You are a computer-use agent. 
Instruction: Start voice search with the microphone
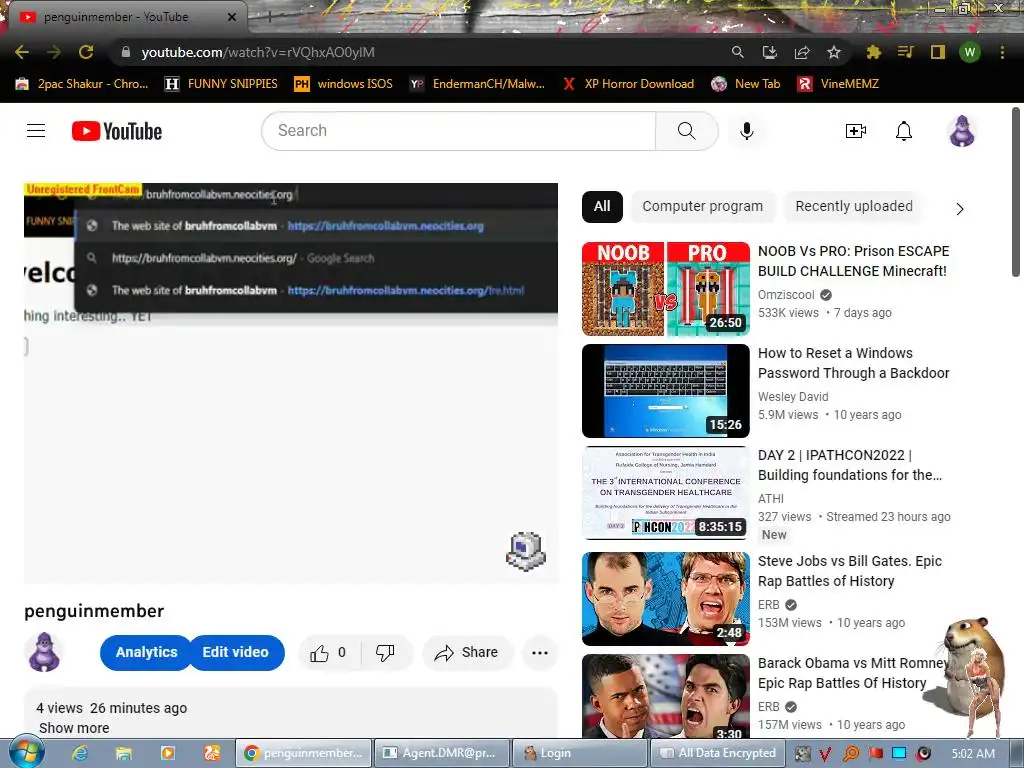point(746,131)
